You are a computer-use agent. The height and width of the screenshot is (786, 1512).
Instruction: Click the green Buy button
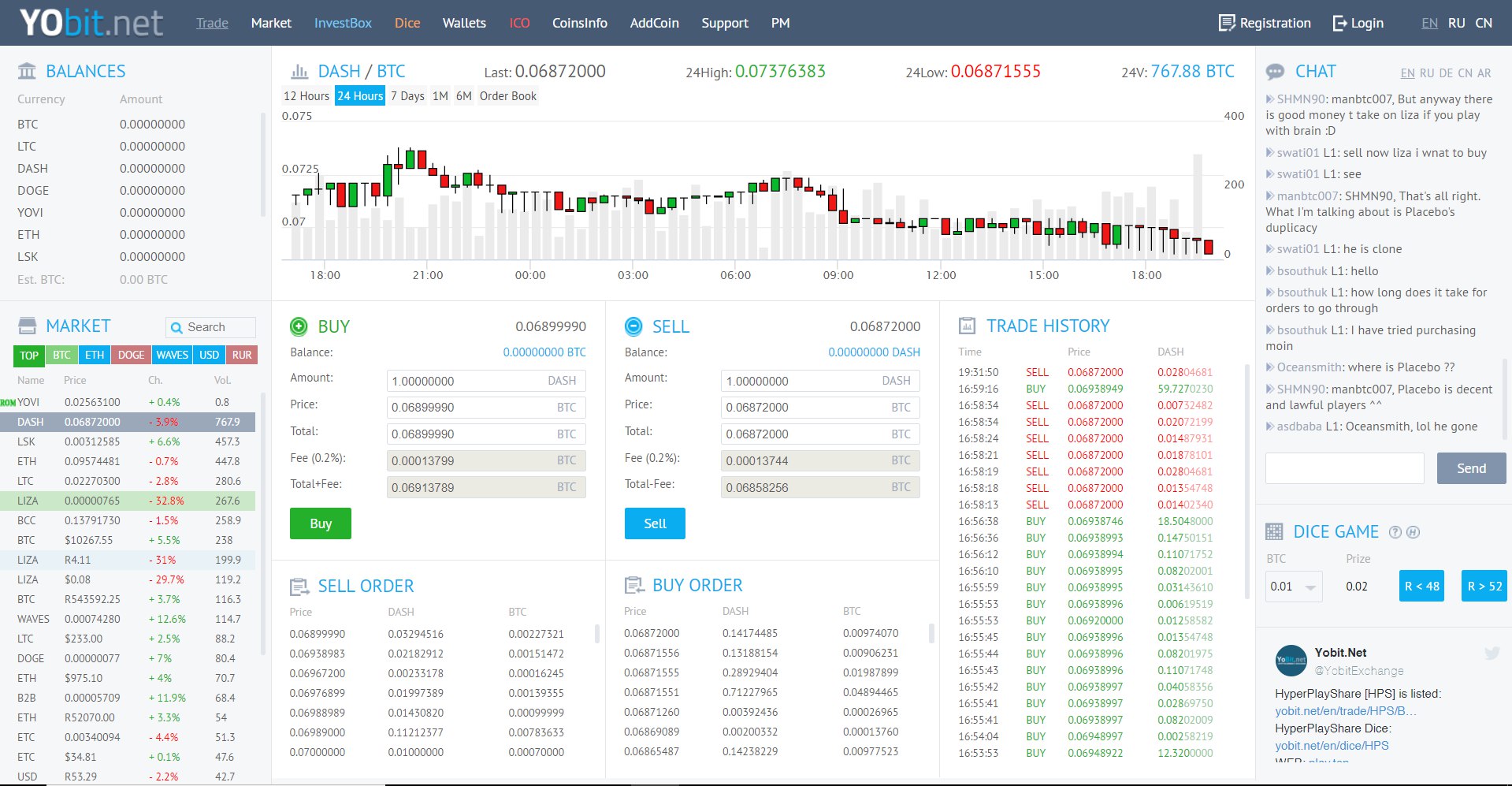321,523
